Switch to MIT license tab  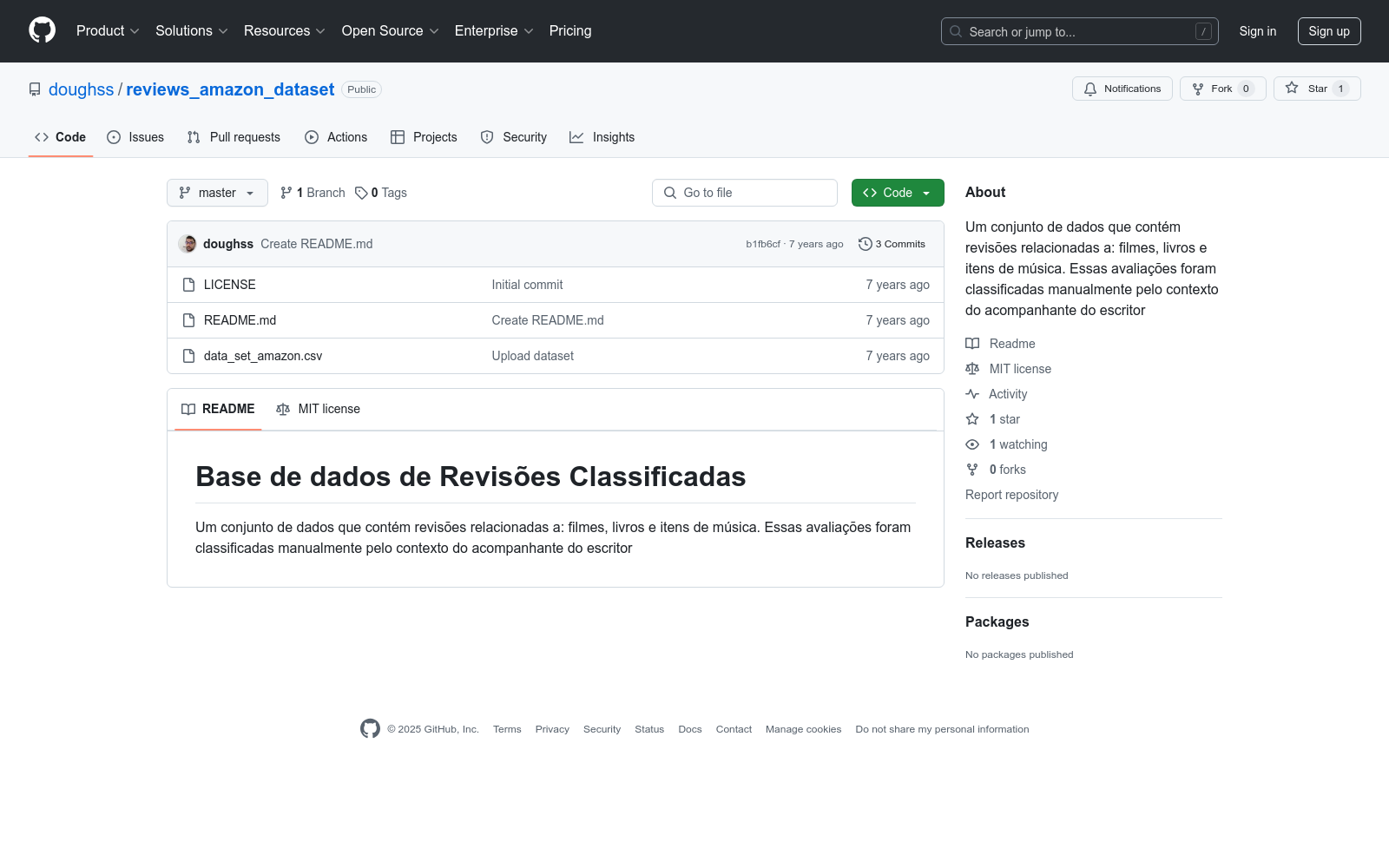coord(318,409)
